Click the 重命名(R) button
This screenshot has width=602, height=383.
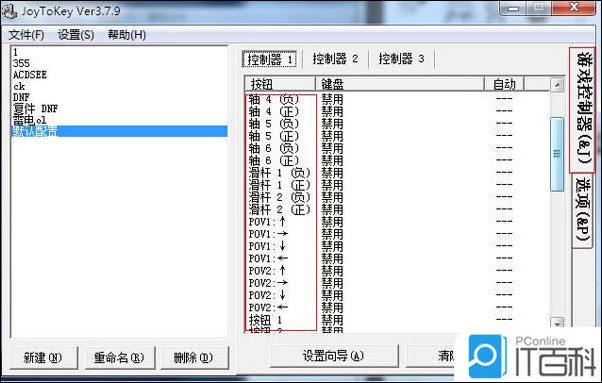point(119,358)
